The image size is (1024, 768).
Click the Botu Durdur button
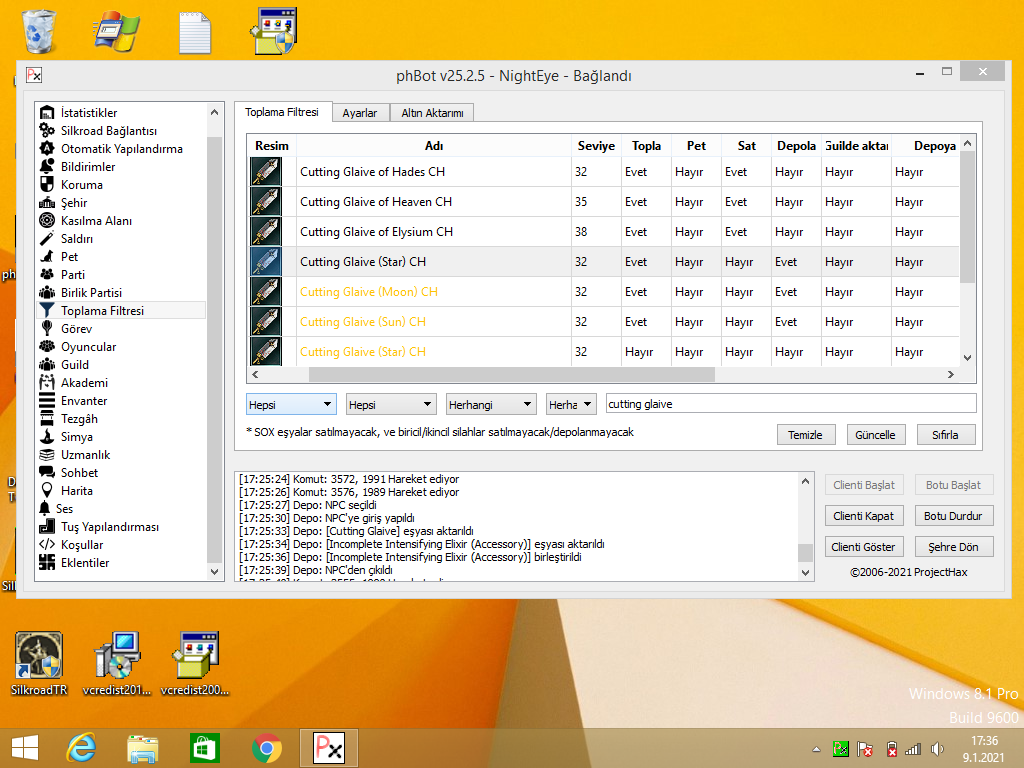pos(953,516)
